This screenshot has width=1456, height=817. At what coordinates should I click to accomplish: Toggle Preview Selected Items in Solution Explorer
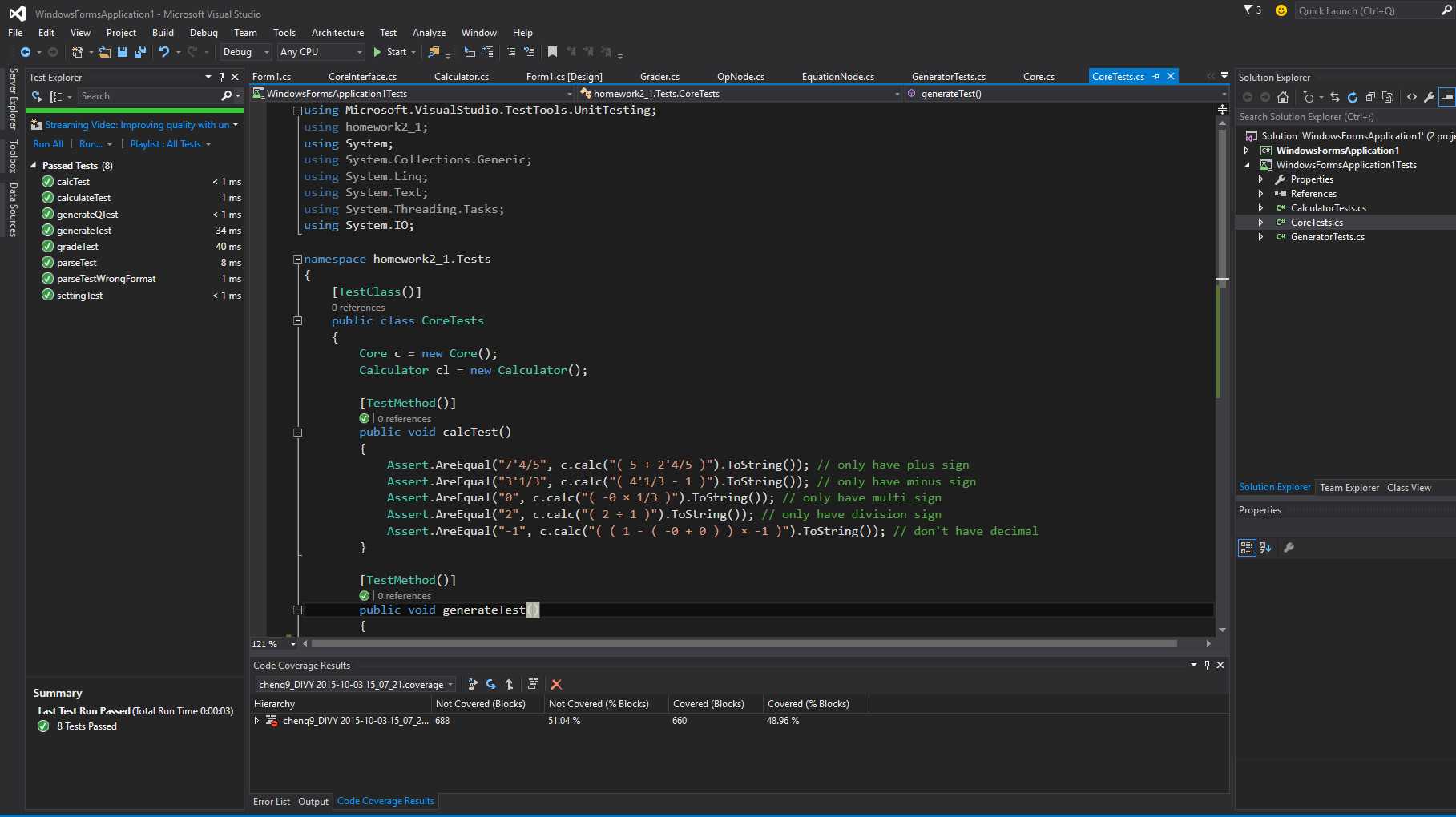point(1447,97)
